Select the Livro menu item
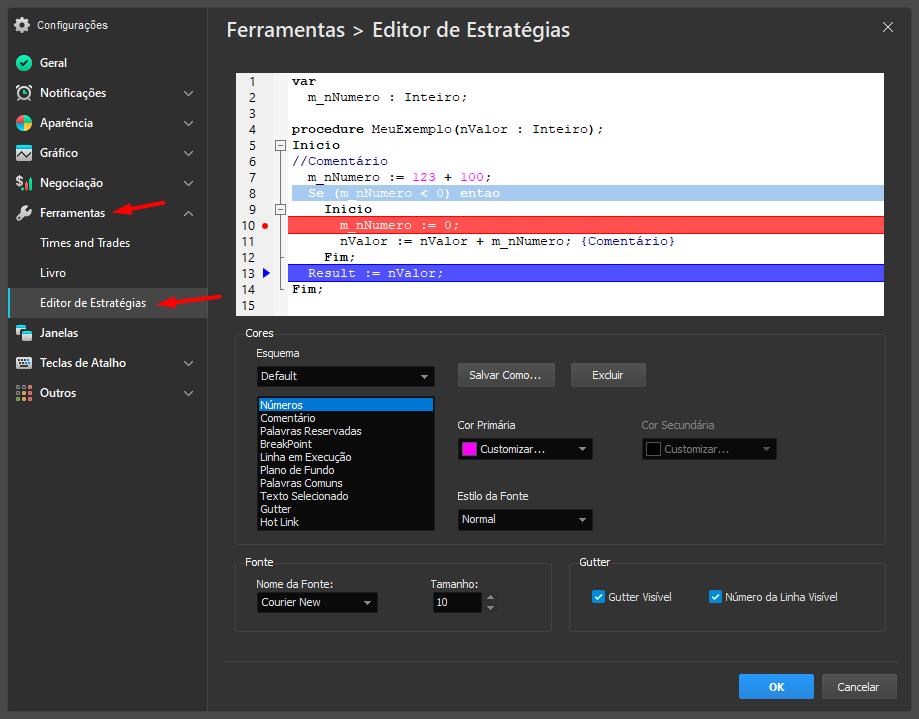The width and height of the screenshot is (919, 719). pyautogui.click(x=53, y=273)
